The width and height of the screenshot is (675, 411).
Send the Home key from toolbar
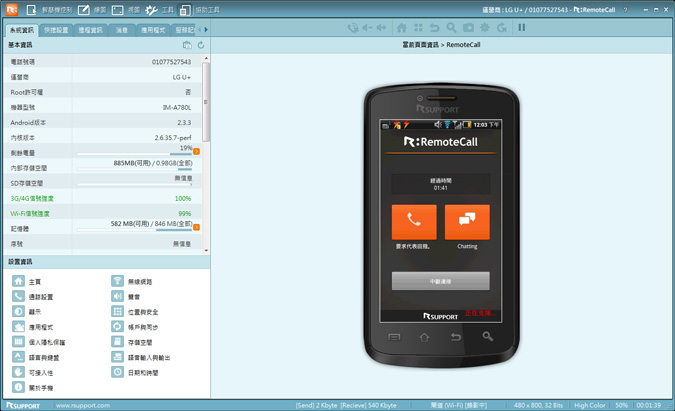[401, 28]
